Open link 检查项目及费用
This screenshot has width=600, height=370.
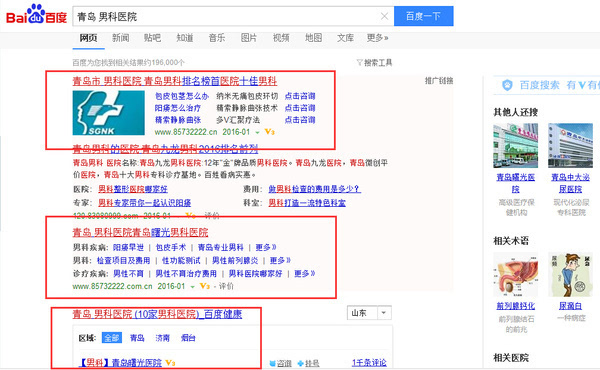tap(123, 261)
